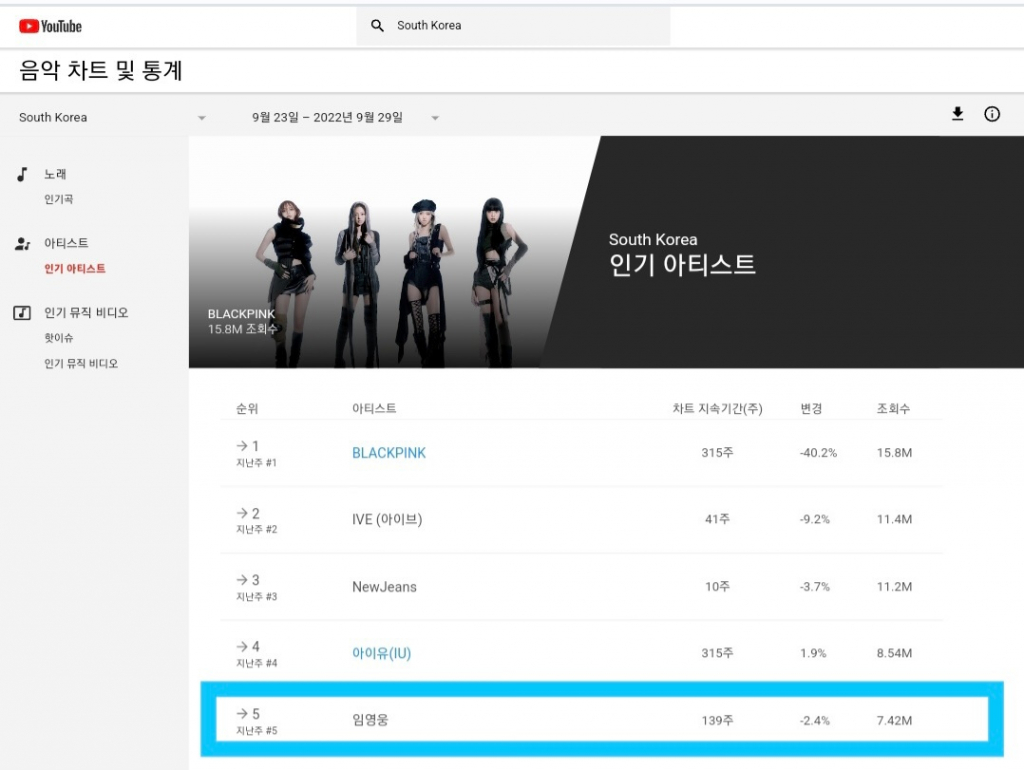Image resolution: width=1024 pixels, height=770 pixels.
Task: Click the artist person icon
Action: [22, 244]
